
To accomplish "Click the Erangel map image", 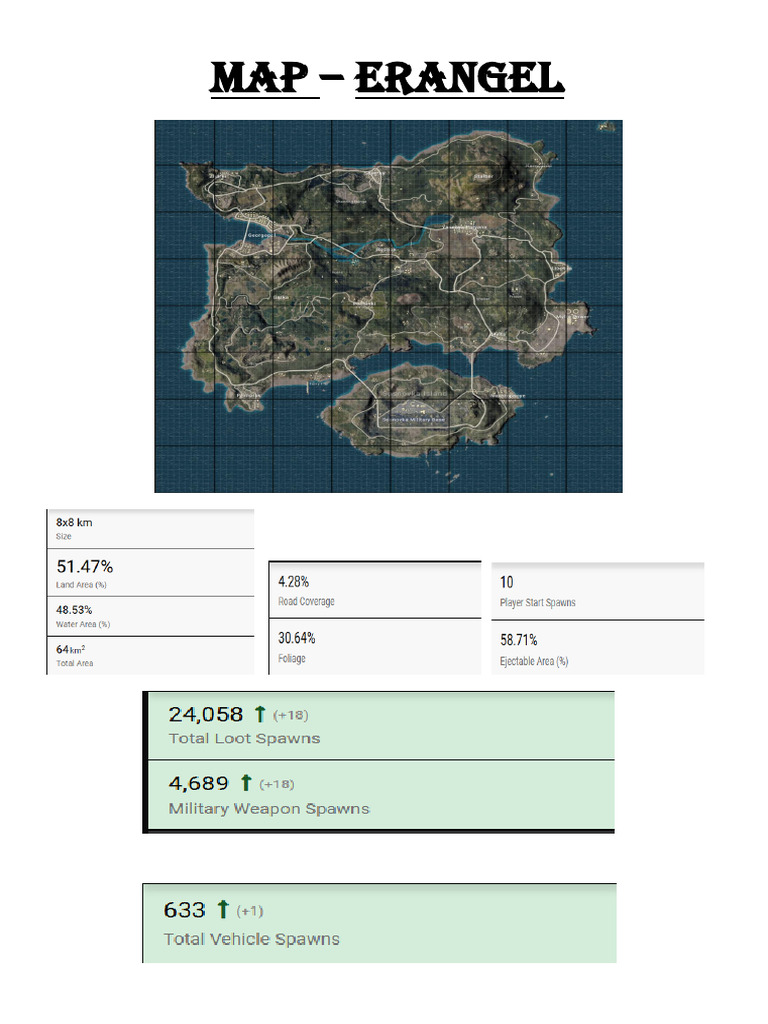I will [x=388, y=306].
